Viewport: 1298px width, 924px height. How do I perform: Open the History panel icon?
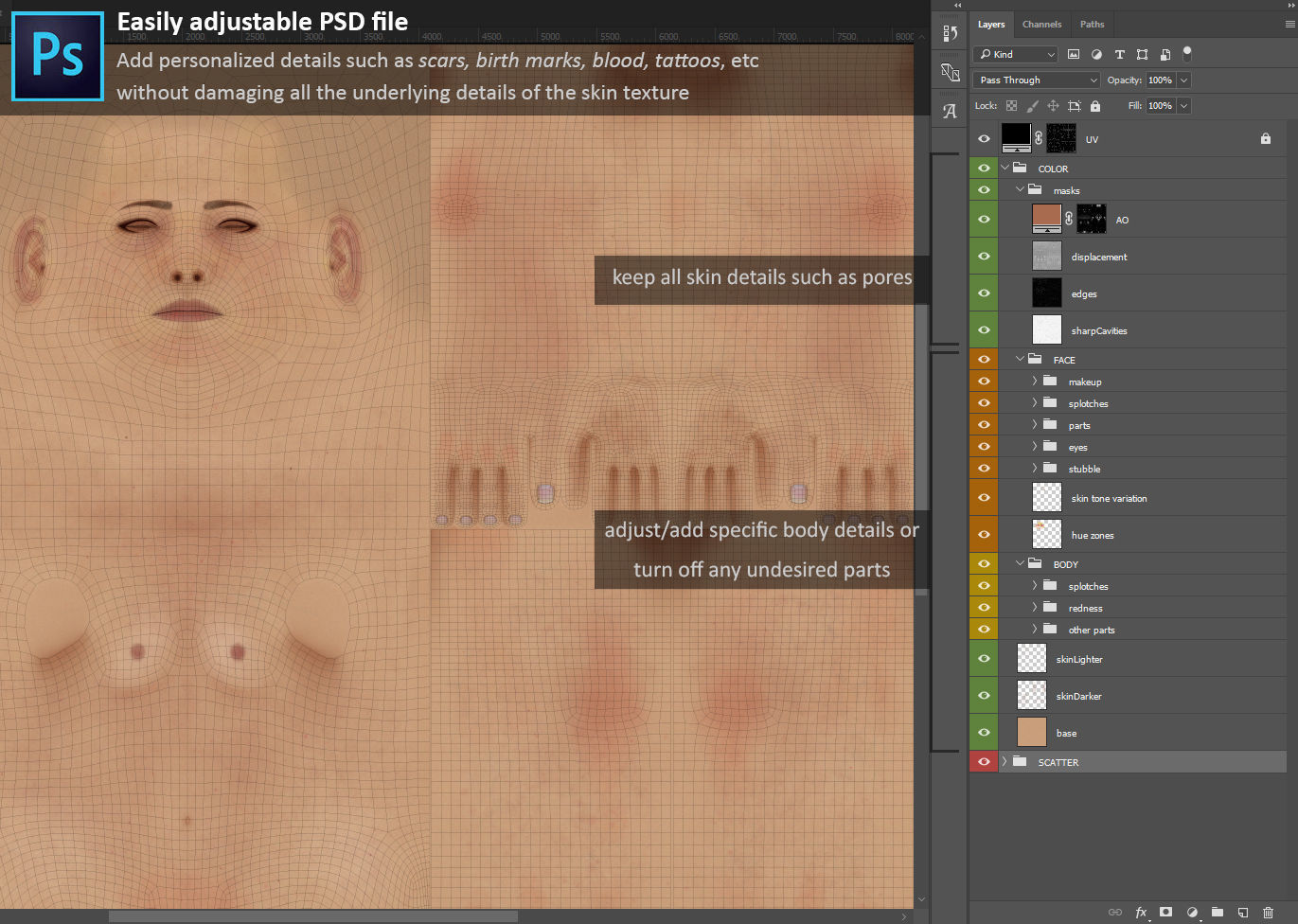pos(950,33)
